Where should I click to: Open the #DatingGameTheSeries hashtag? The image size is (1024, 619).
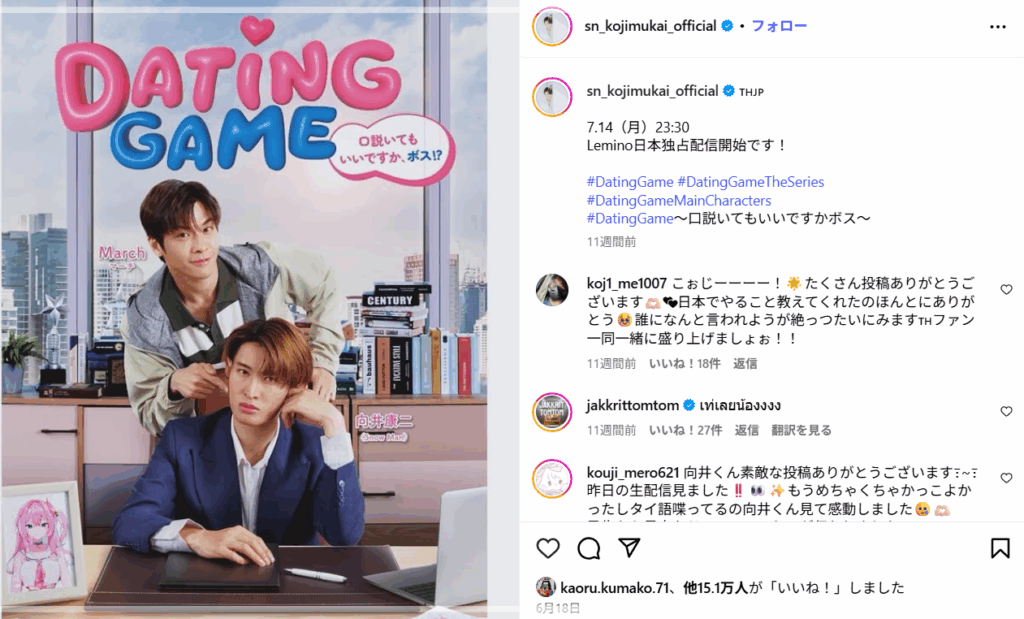click(750, 182)
